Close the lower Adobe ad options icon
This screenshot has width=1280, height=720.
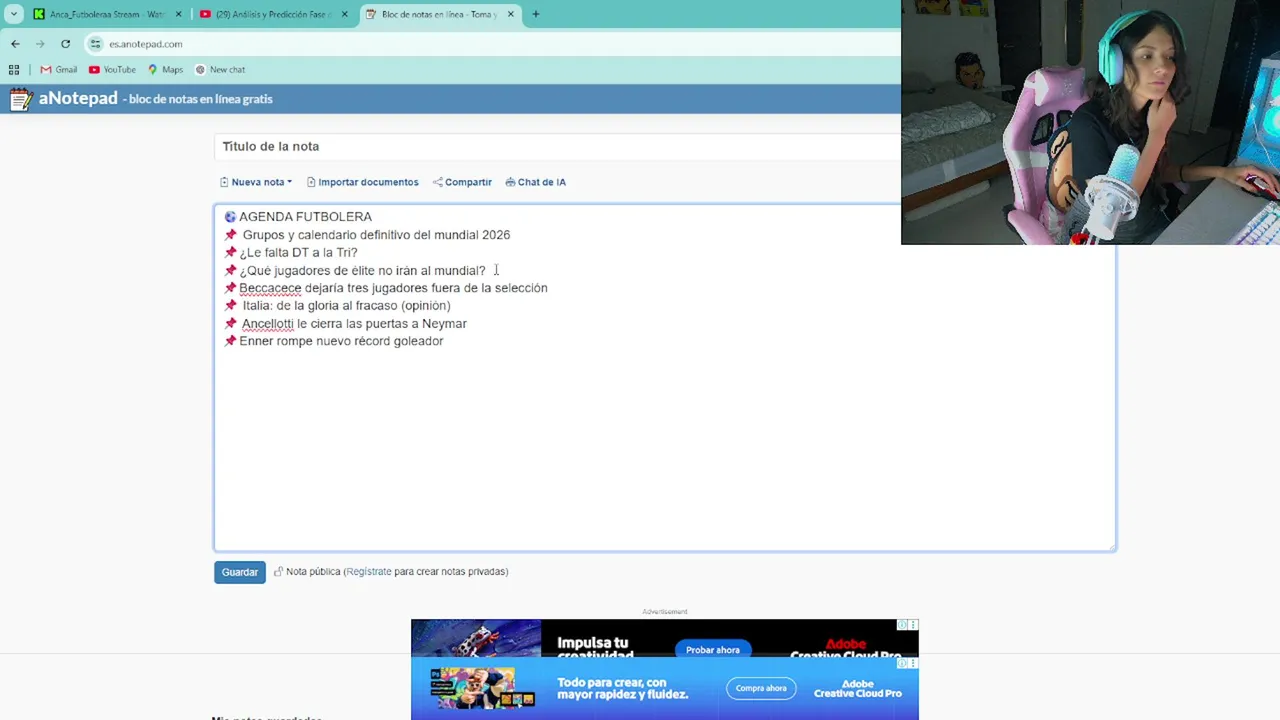click(x=913, y=663)
